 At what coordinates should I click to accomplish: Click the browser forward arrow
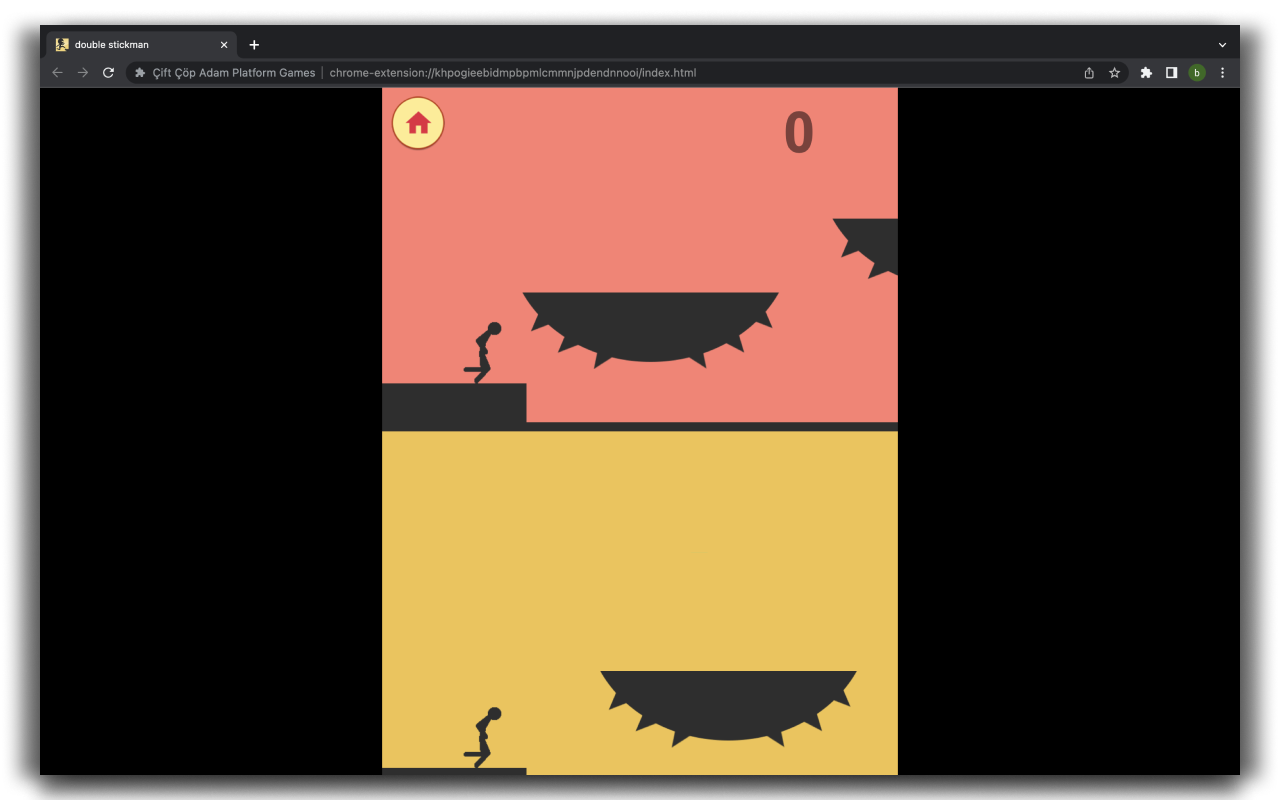point(83,73)
